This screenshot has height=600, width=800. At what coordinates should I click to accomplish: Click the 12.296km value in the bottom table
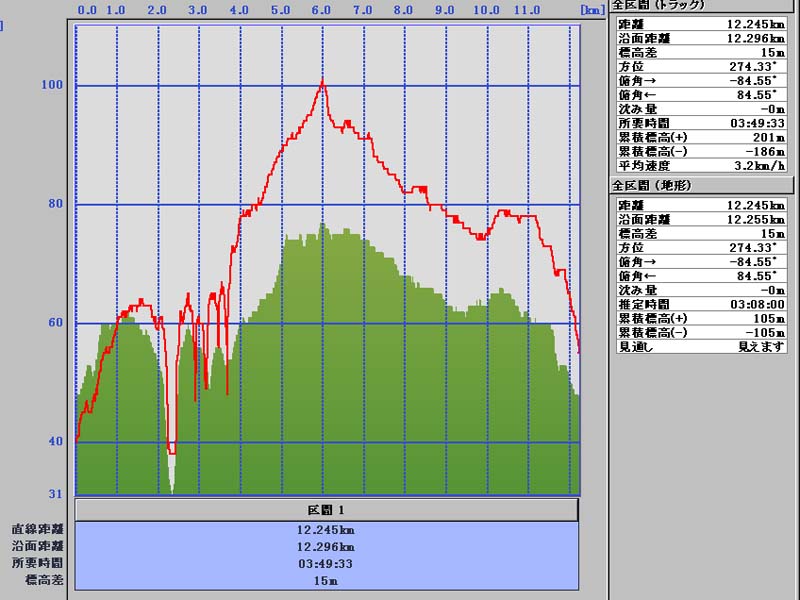coord(326,547)
